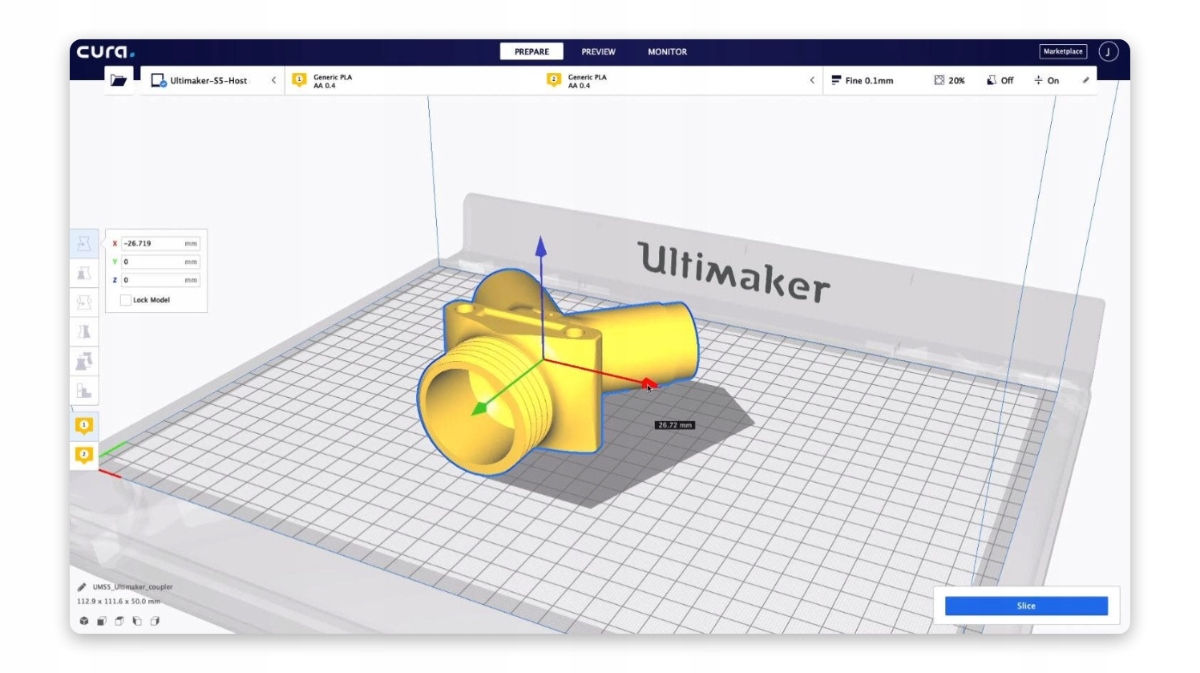Click the Slice button
Screen dimensions: 1200x673
1026,606
